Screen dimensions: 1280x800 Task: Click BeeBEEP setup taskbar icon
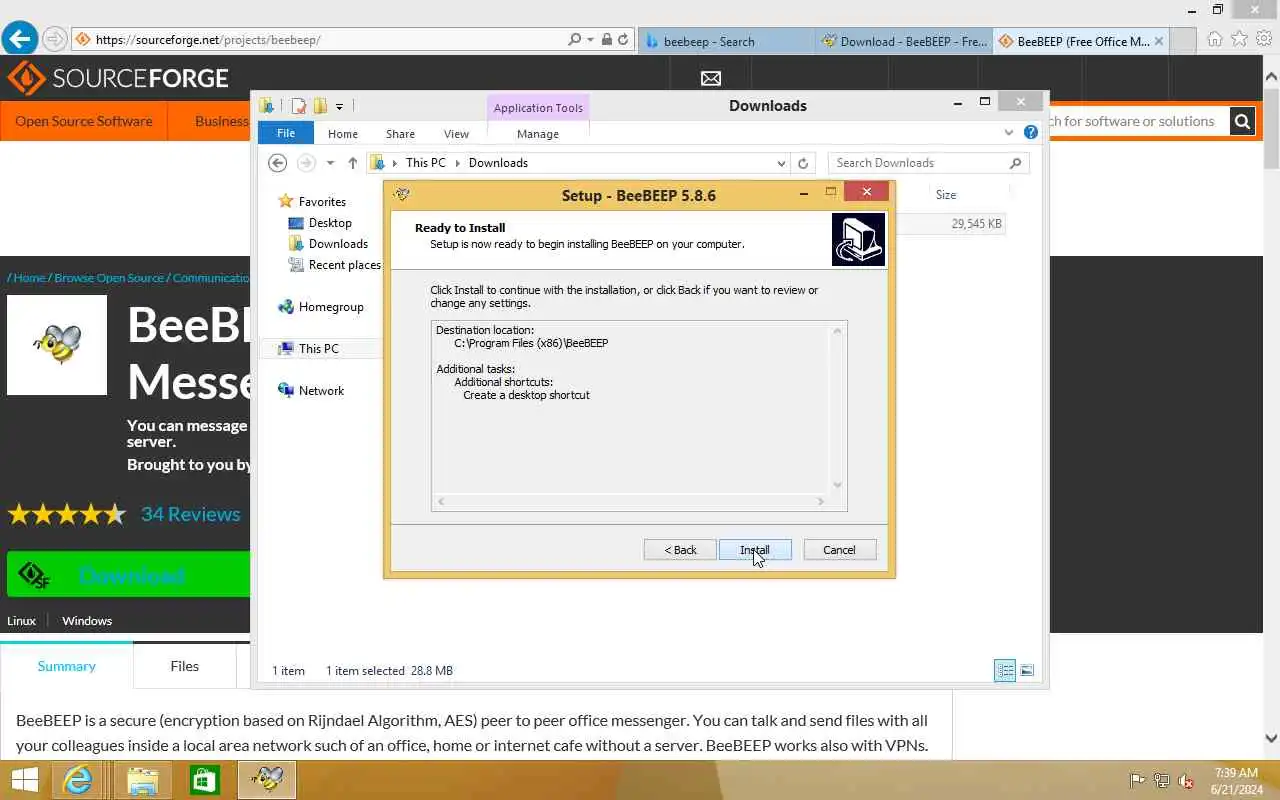click(x=267, y=780)
